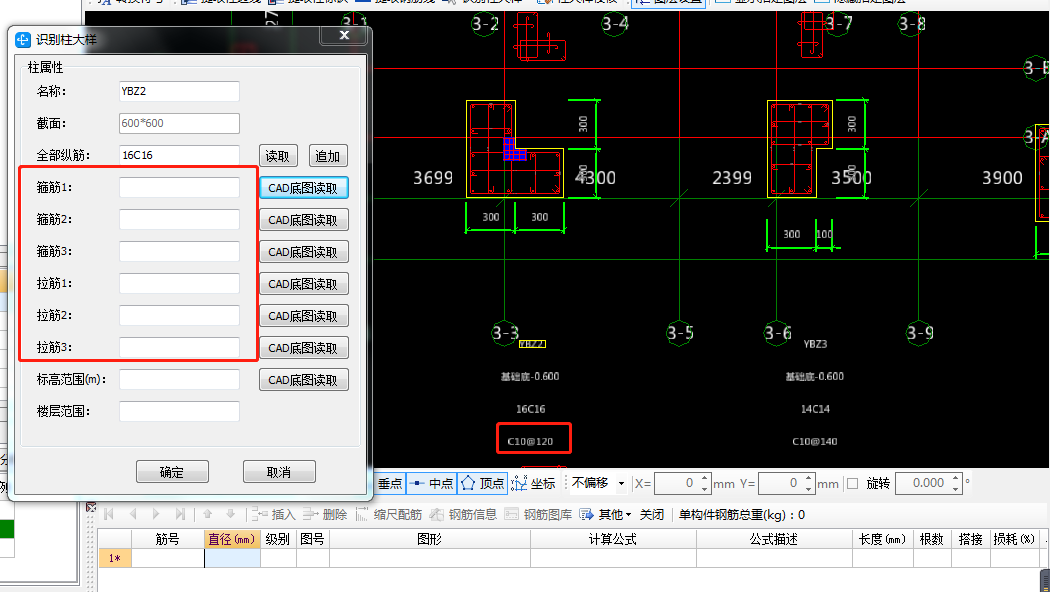Click 关闭 in rebar toolbar
The height and width of the screenshot is (592, 1050).
(652, 514)
